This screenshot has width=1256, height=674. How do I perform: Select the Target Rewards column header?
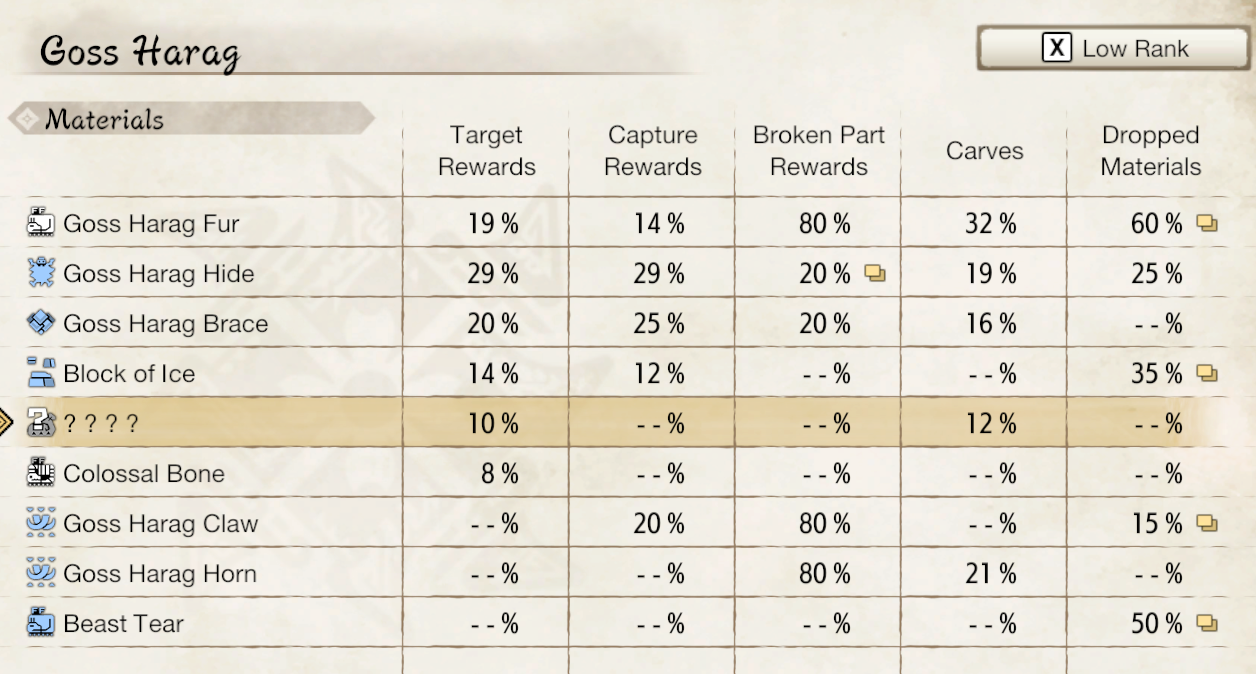pyautogui.click(x=486, y=151)
